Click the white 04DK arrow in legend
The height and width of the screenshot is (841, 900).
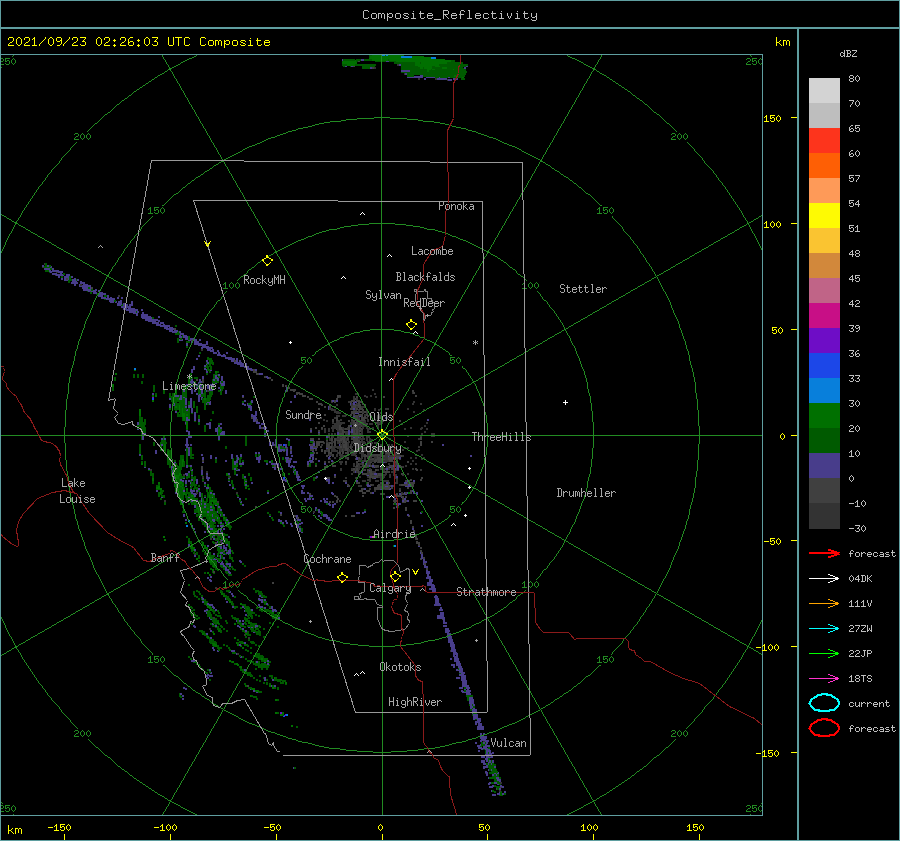tap(824, 579)
